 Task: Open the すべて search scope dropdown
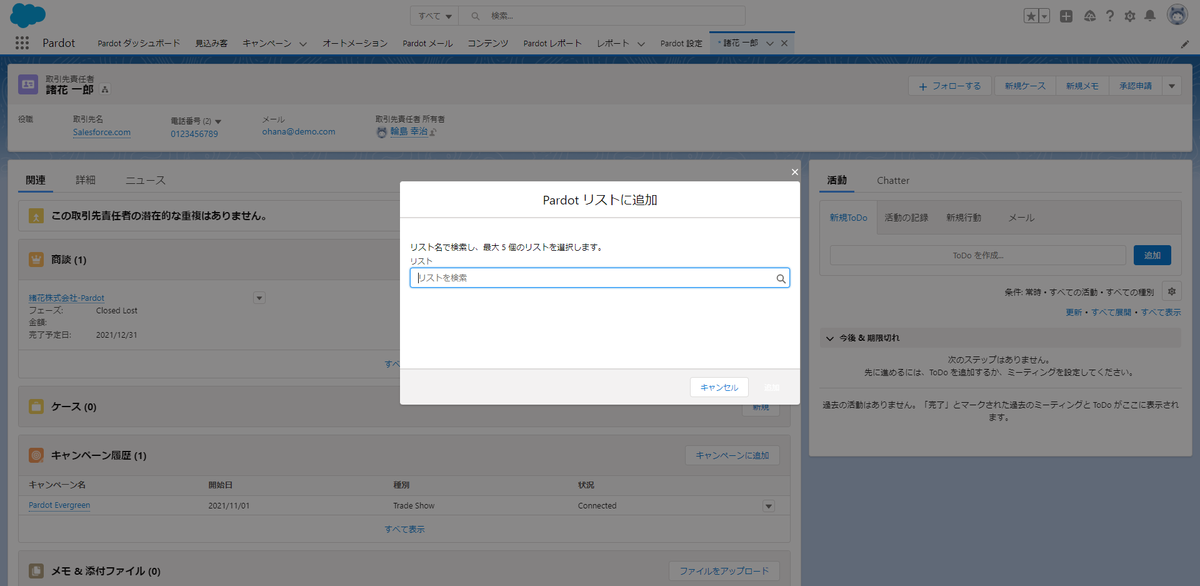pos(434,16)
